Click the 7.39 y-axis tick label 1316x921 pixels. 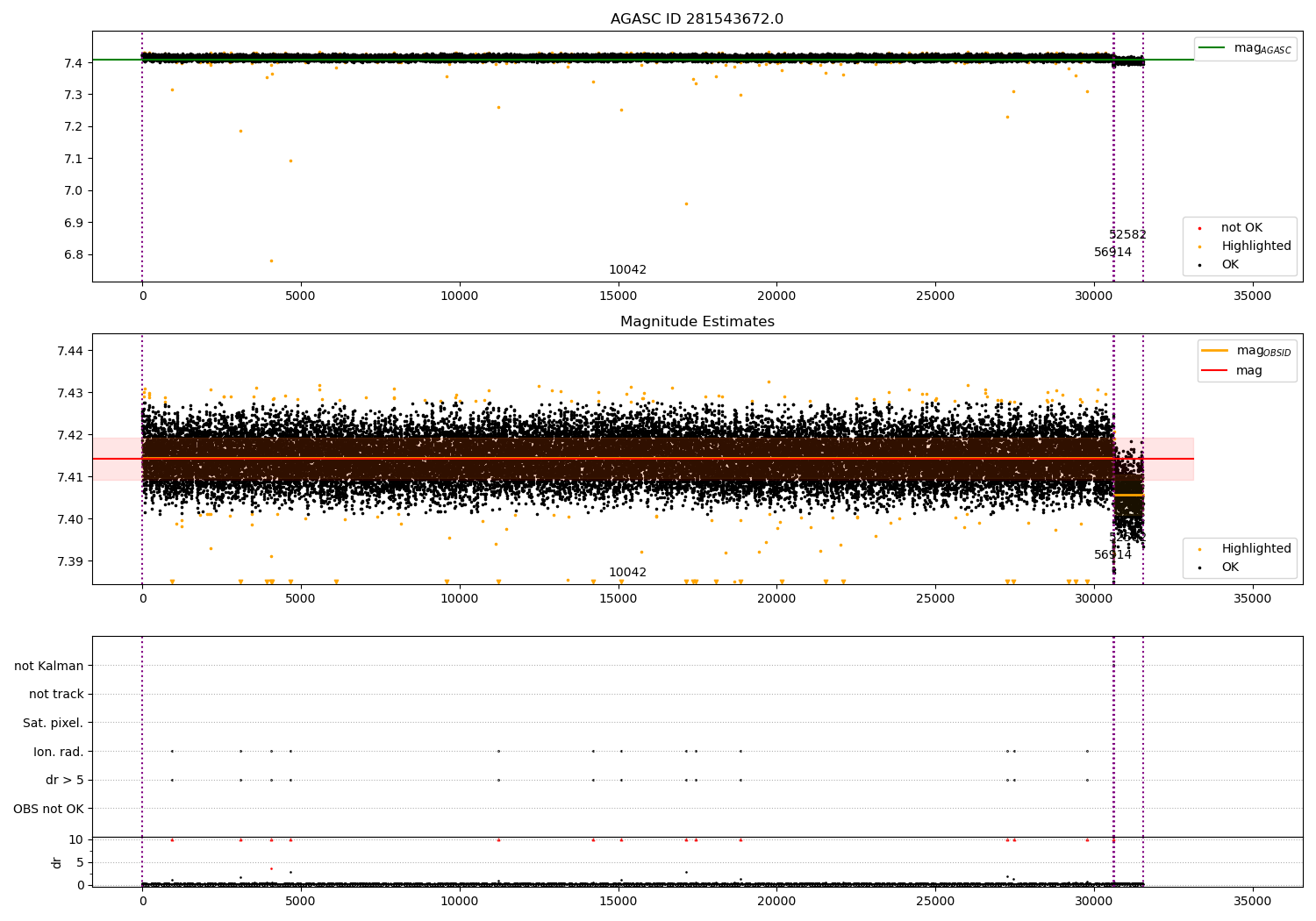click(70, 561)
